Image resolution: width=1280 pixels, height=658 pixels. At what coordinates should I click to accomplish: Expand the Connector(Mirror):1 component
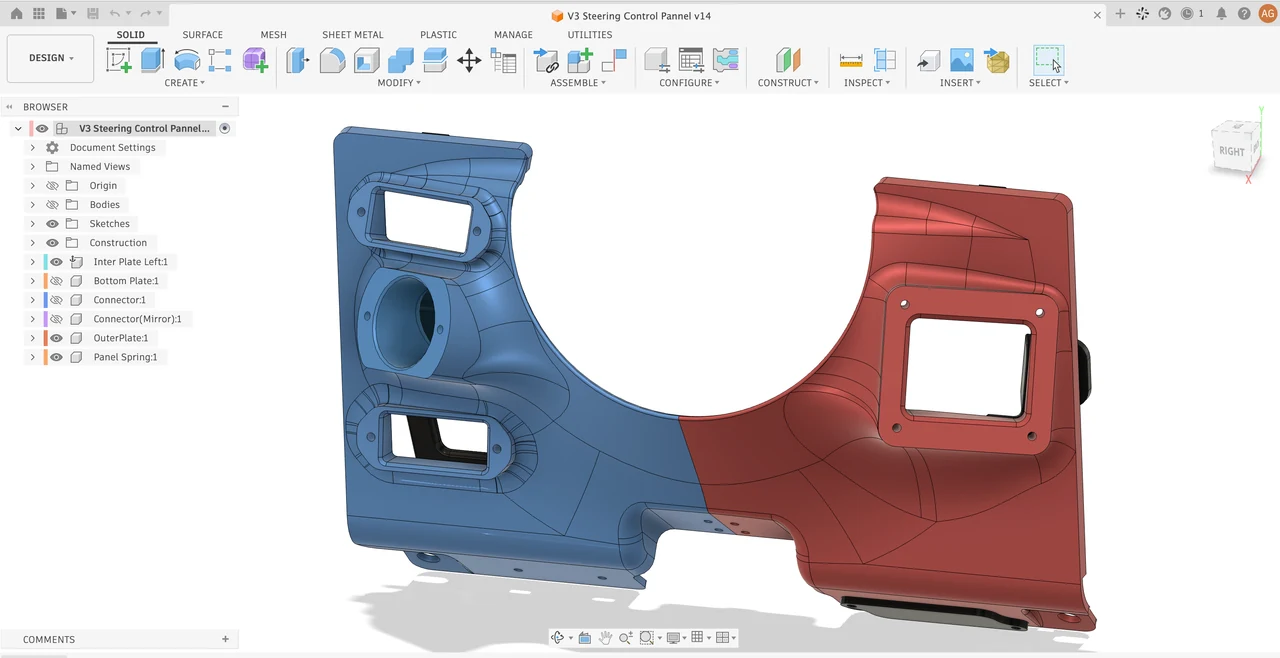[32, 319]
